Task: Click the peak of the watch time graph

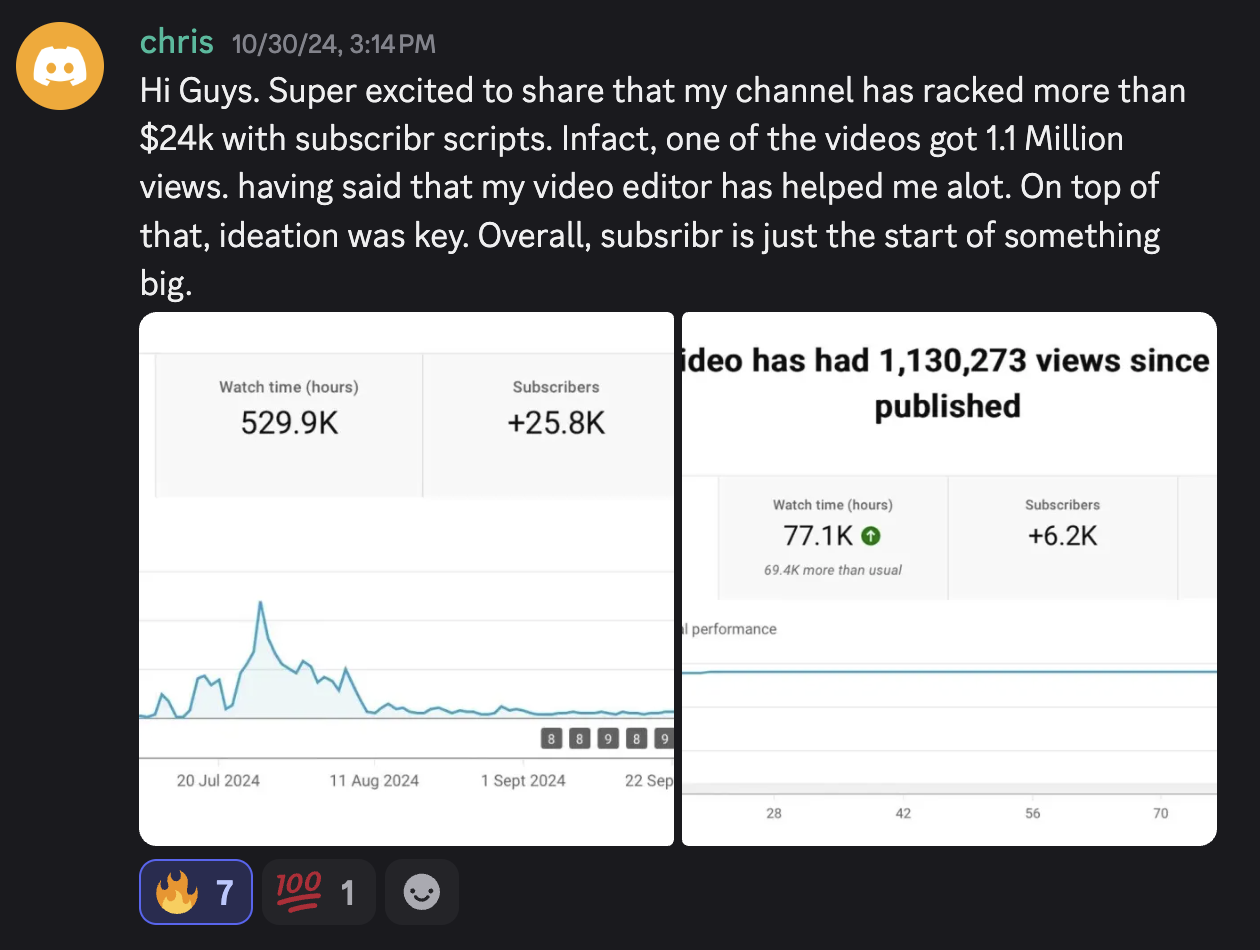Action: click(261, 603)
